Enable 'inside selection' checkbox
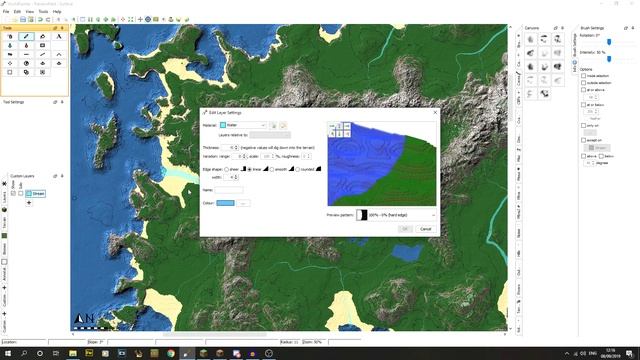 [x=584, y=76]
